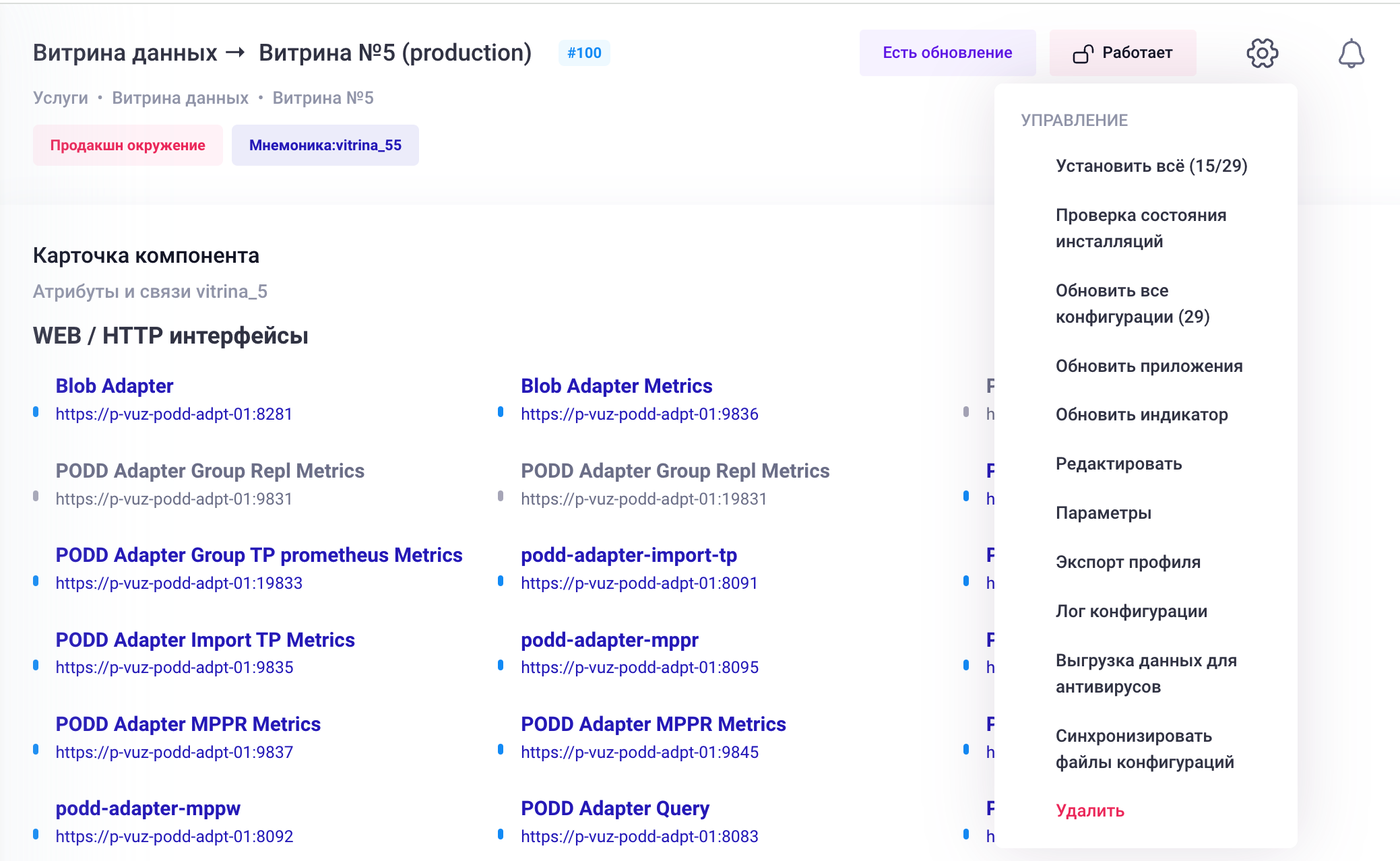Click the Есть обновление button
The width and height of the screenshot is (1400, 861).
tap(947, 52)
